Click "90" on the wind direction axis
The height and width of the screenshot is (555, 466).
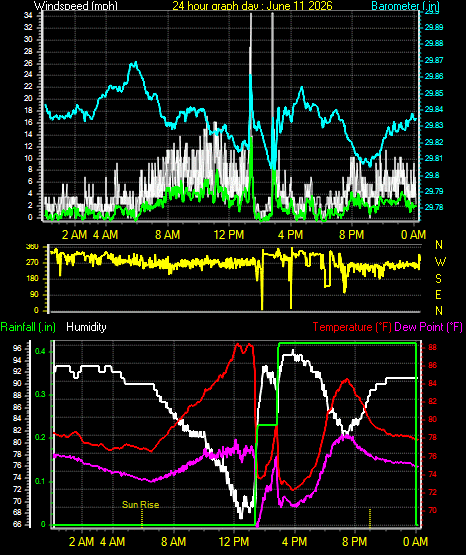[34, 295]
